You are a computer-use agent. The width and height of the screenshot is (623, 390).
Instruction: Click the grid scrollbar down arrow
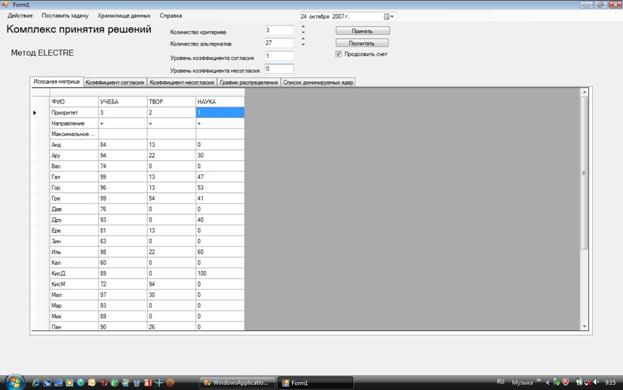pyautogui.click(x=584, y=326)
